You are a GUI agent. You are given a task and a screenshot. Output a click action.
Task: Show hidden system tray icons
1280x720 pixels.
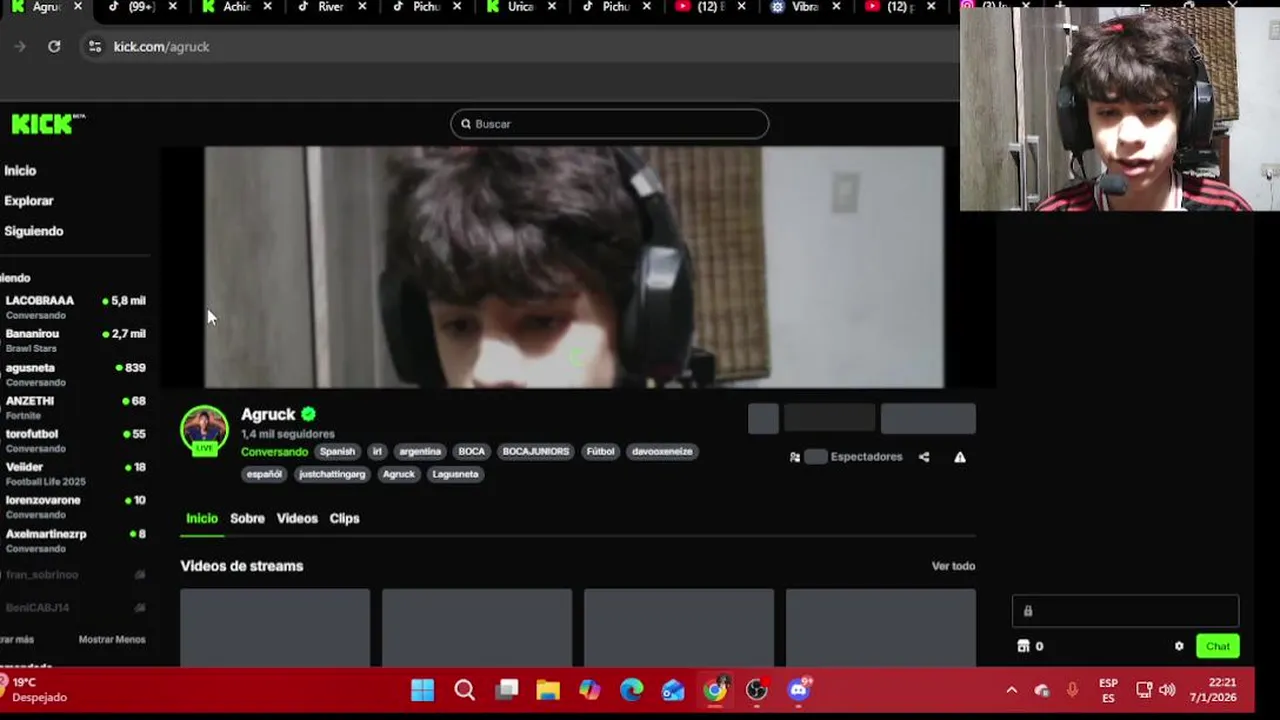(1011, 690)
